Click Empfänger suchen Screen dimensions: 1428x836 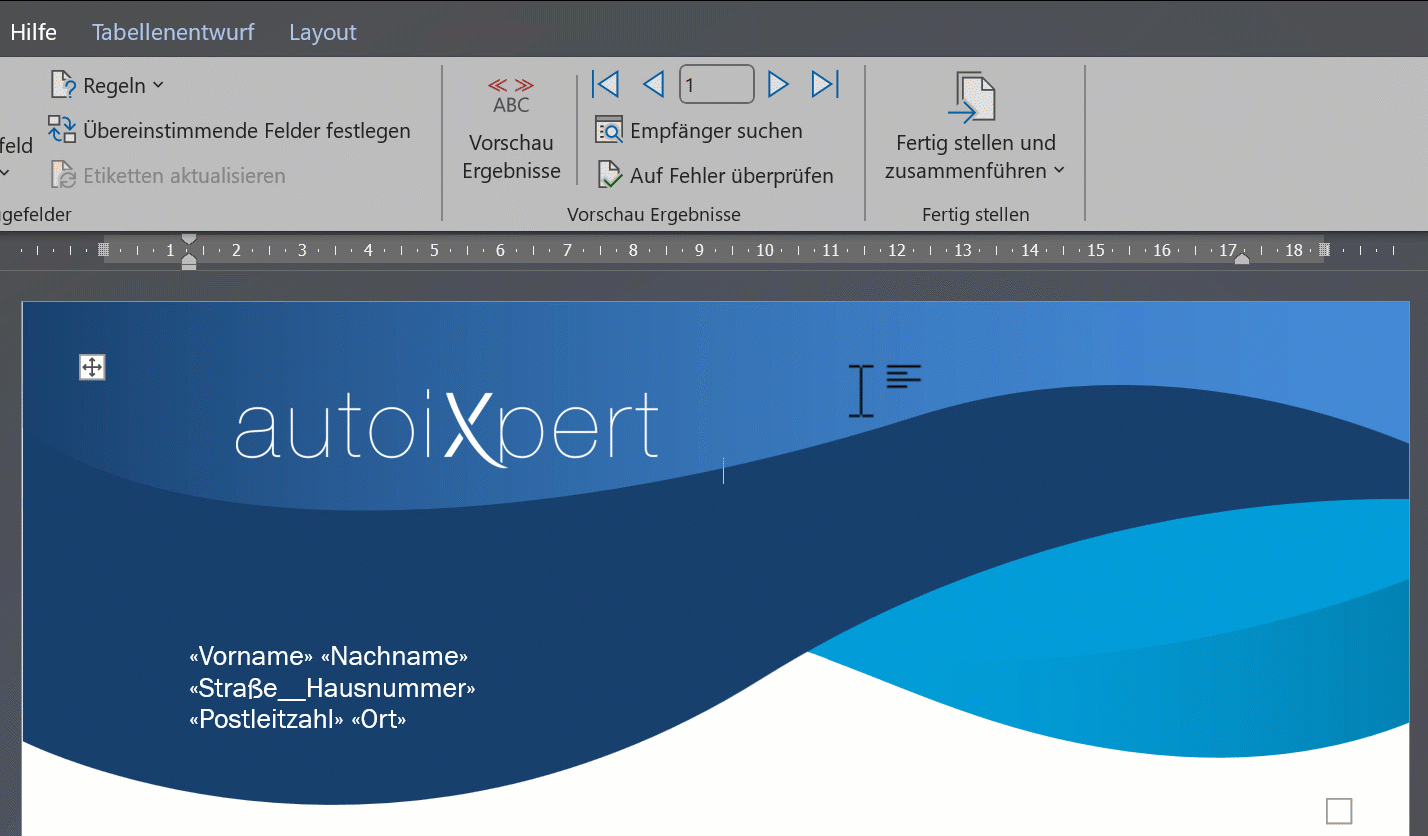699,131
